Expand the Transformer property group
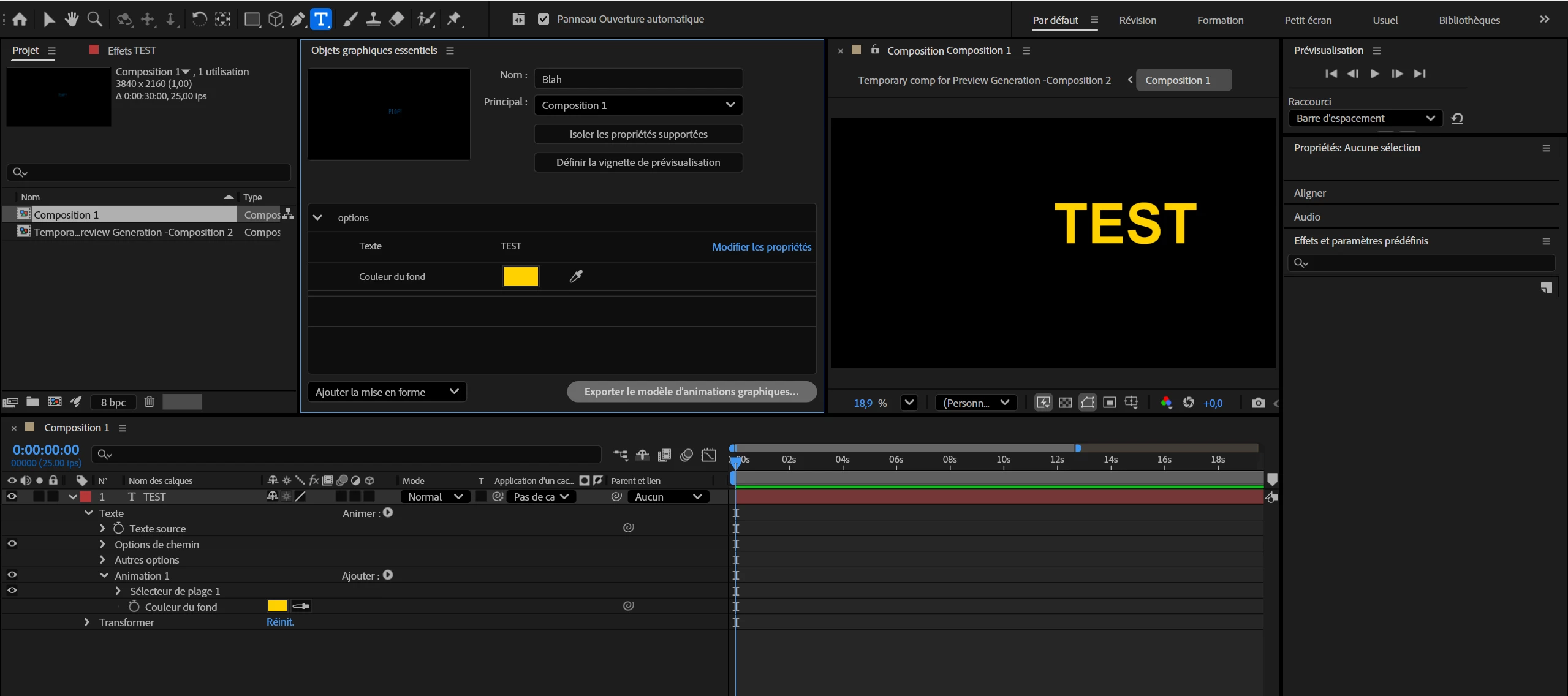 (86, 622)
